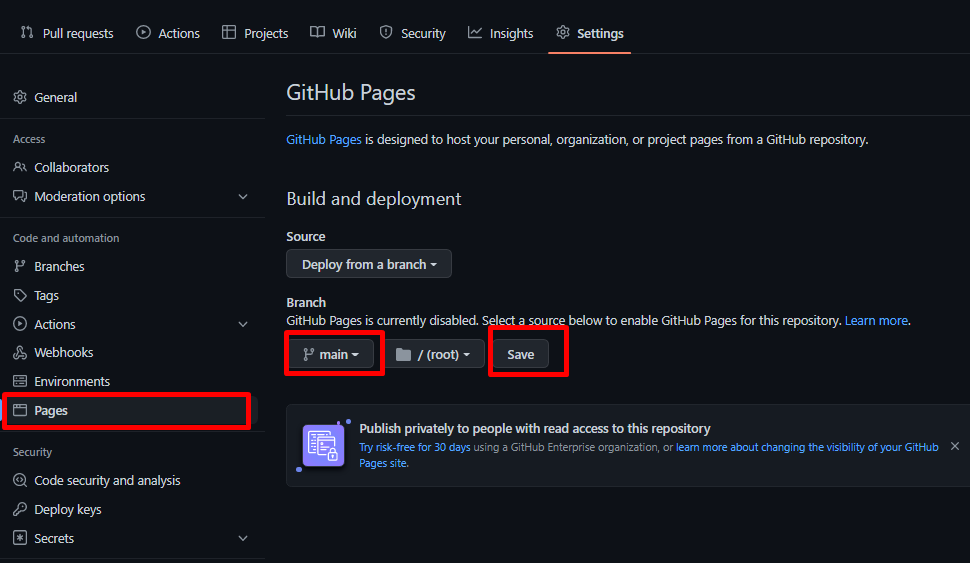Open the main branch dropdown
Viewport: 970px width, 563px height.
(x=331, y=355)
